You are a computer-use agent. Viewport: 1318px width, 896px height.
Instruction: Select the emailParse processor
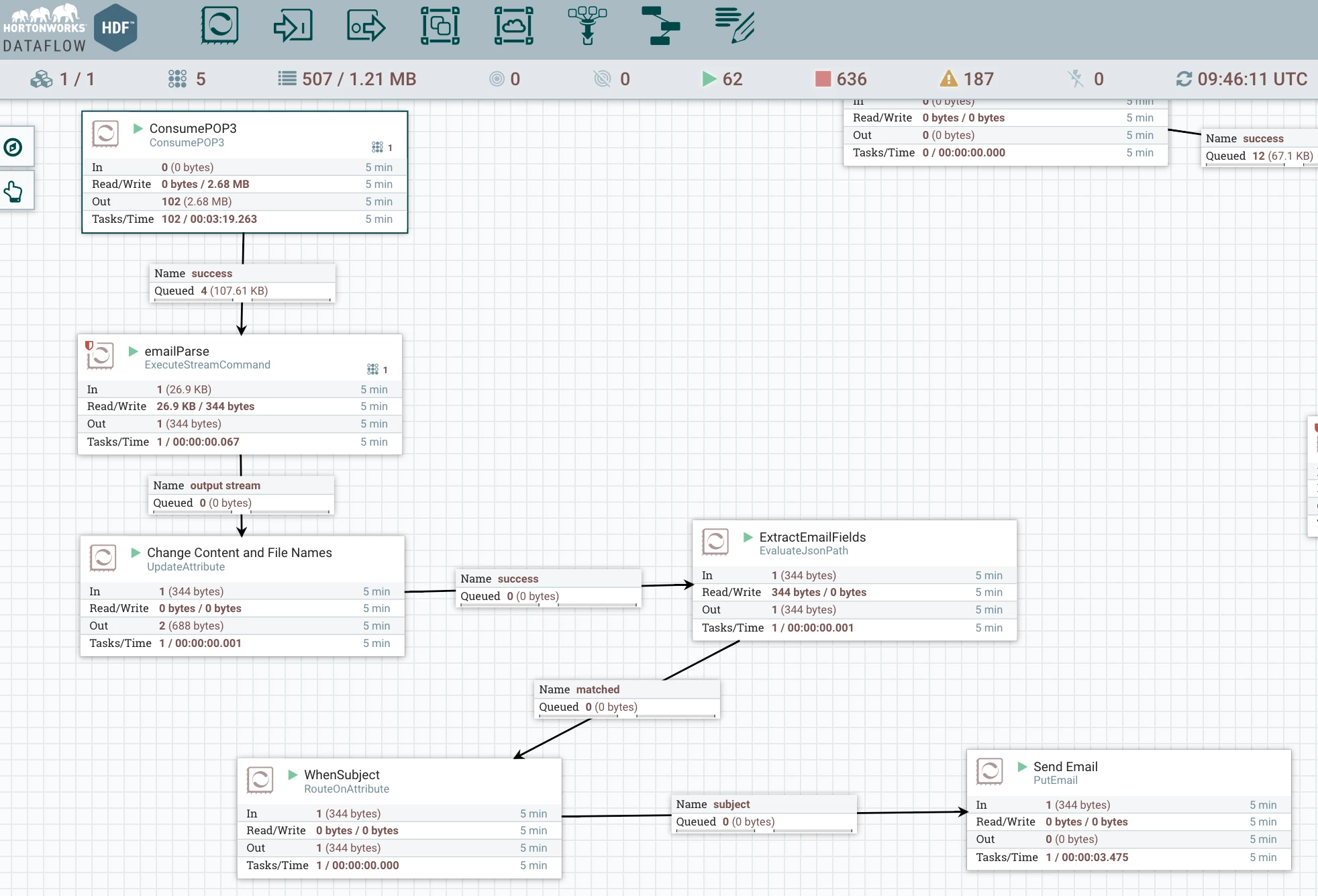tap(240, 395)
